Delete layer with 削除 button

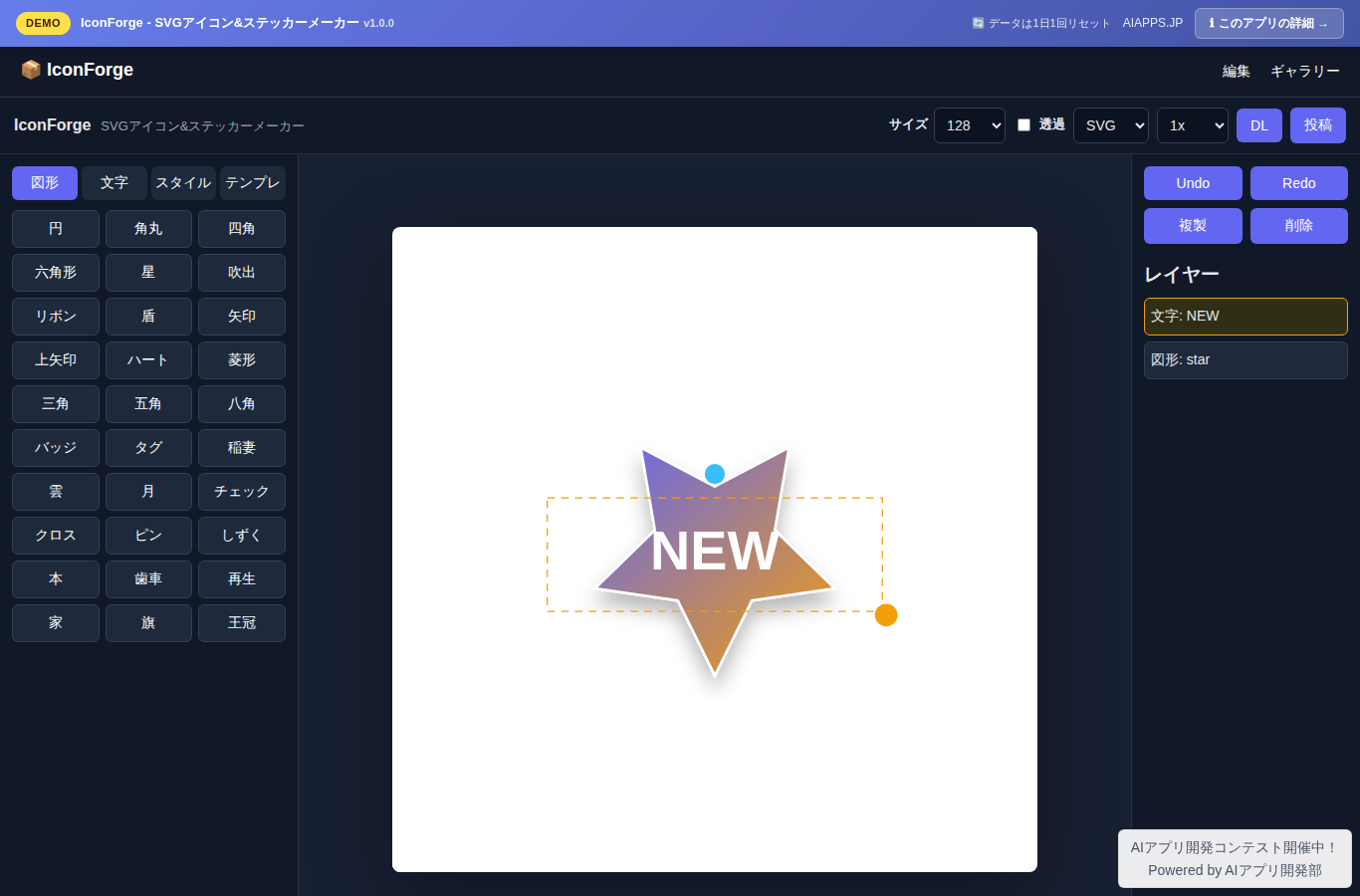(1299, 226)
